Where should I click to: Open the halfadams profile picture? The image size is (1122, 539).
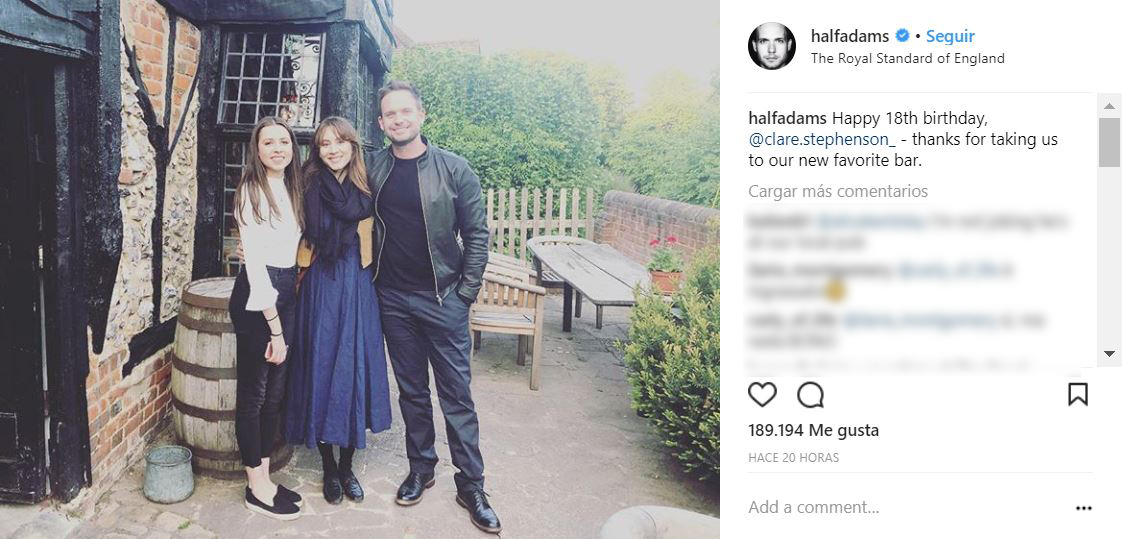772,46
